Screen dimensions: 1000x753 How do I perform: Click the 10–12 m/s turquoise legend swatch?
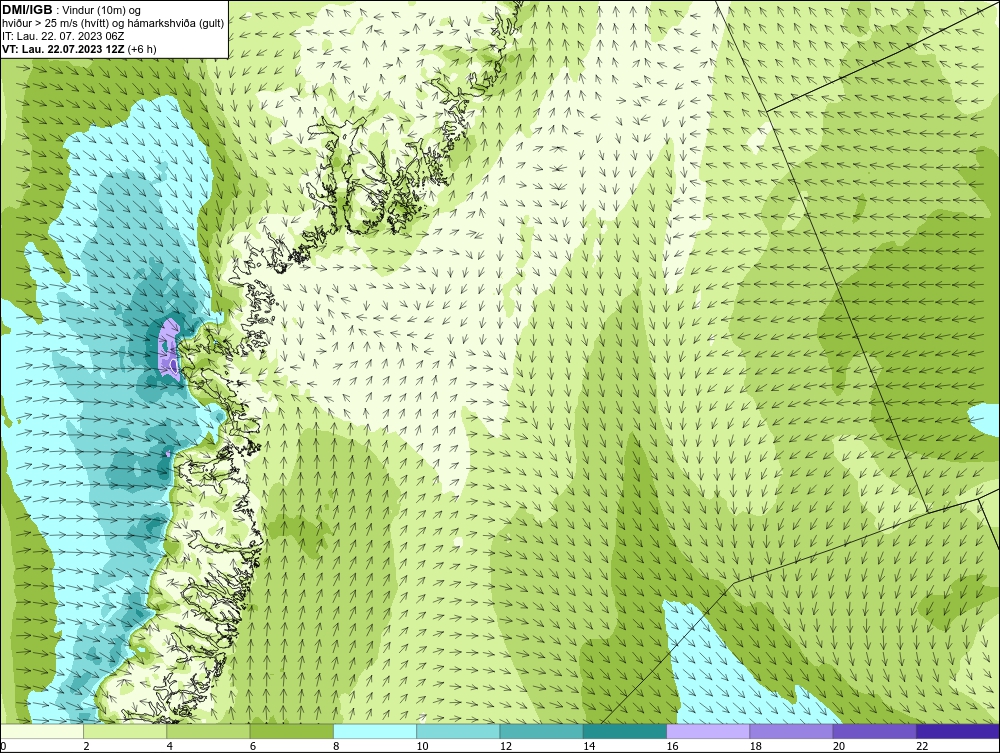click(458, 731)
